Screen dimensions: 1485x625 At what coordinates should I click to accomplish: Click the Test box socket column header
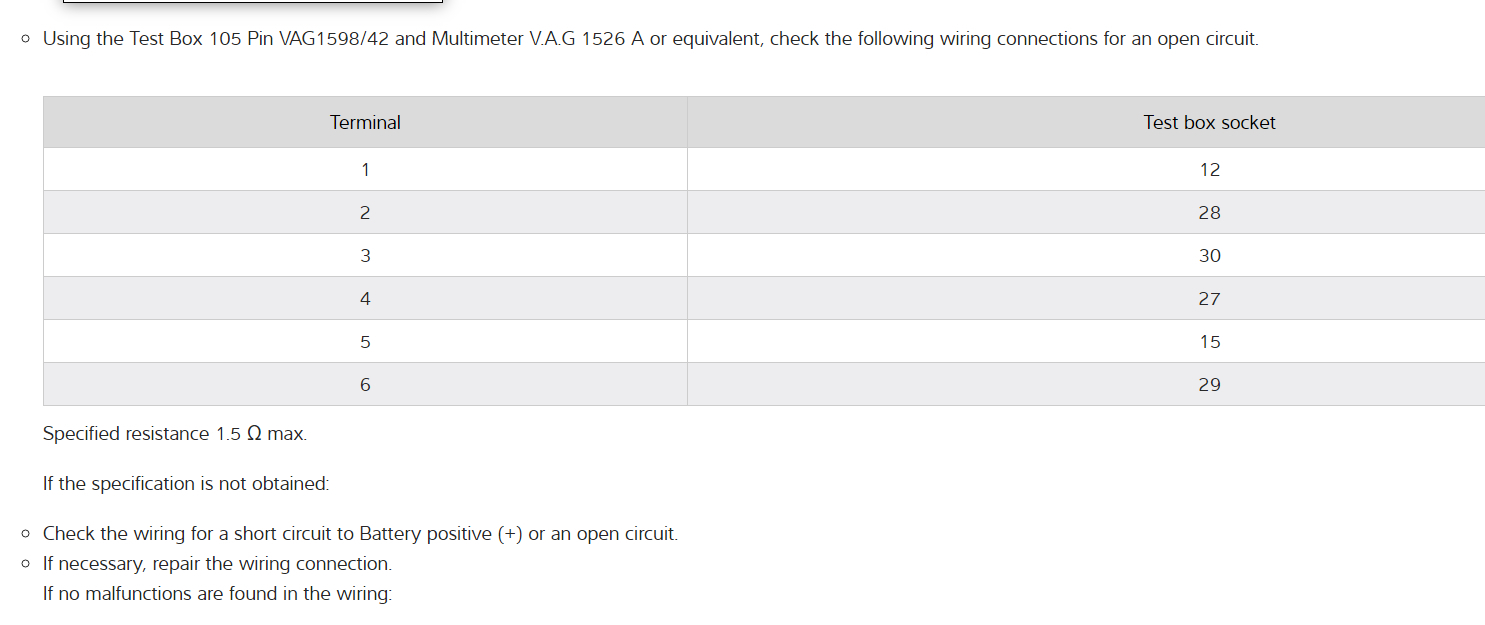tap(1209, 123)
